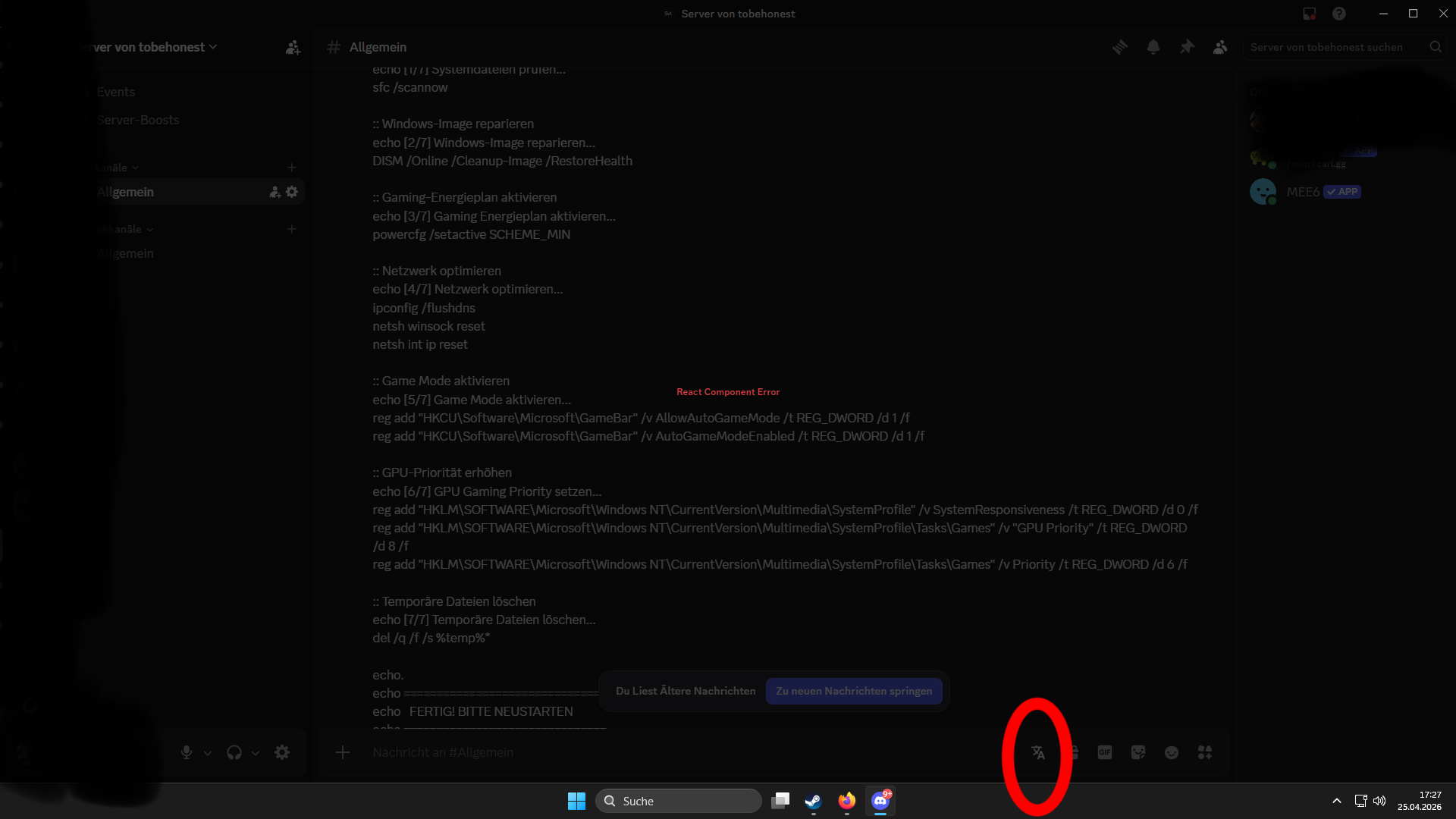Toggle the member list visibility
Viewport: 1456px width, 819px height.
click(x=1220, y=47)
